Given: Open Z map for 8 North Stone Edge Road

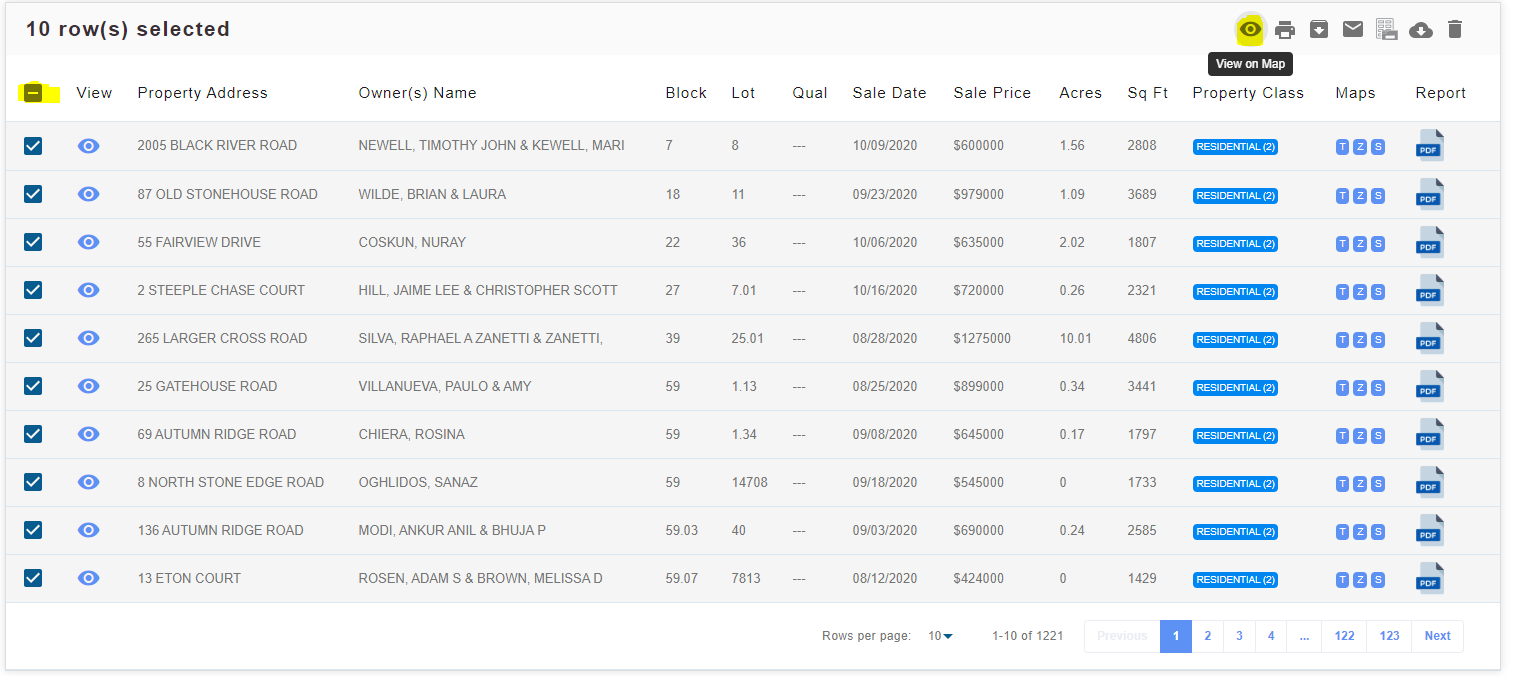Looking at the screenshot, I should tap(1360, 483).
